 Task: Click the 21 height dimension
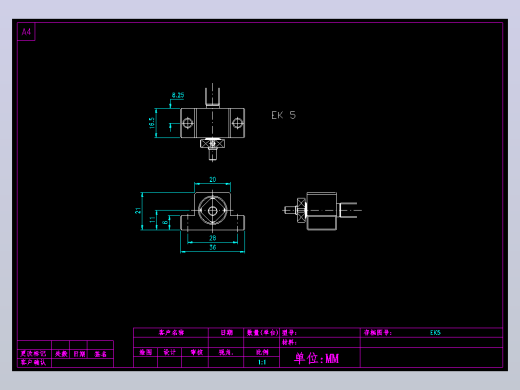138,211
